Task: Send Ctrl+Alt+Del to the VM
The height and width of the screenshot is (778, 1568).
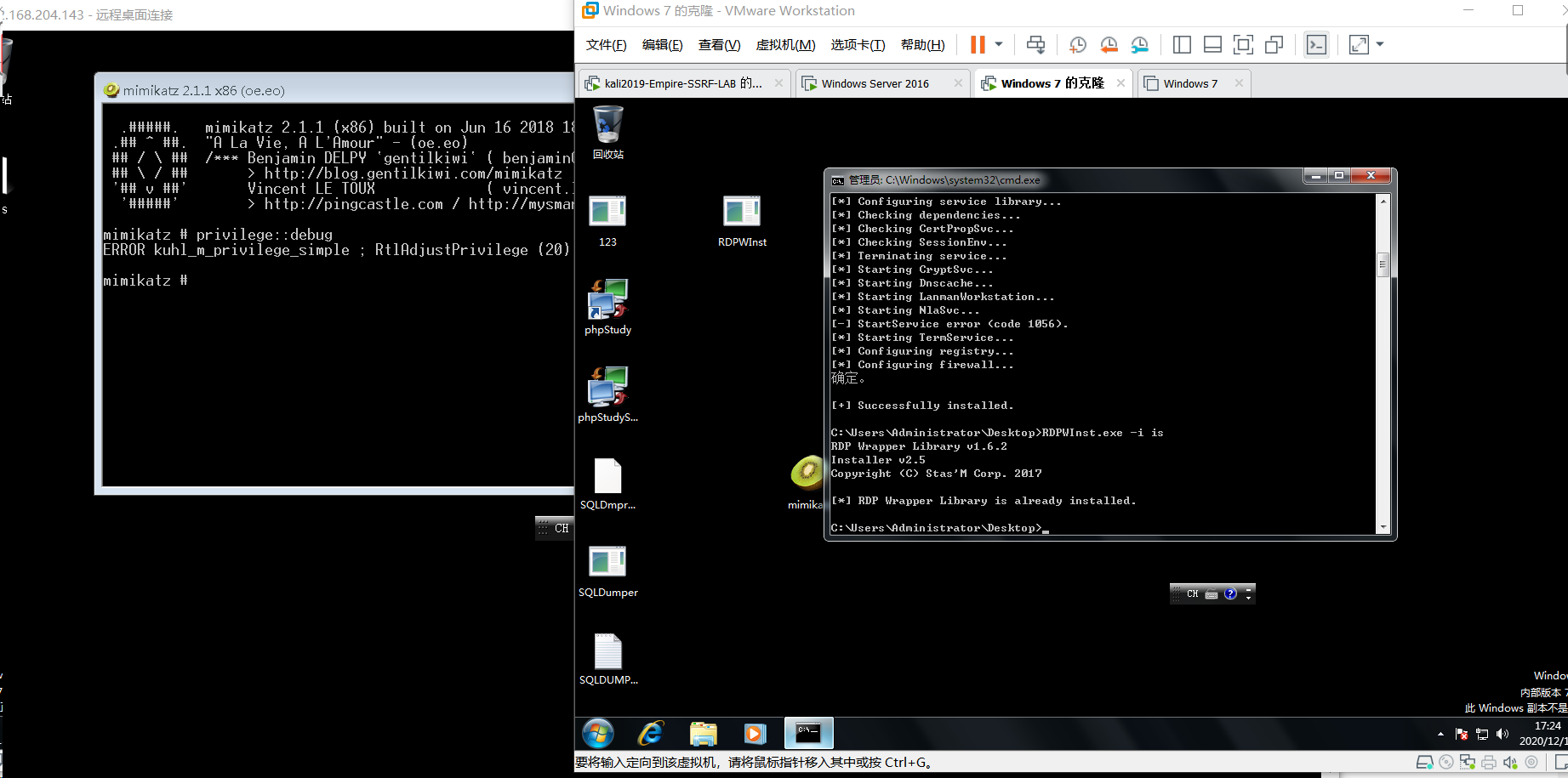Action: (x=1035, y=44)
